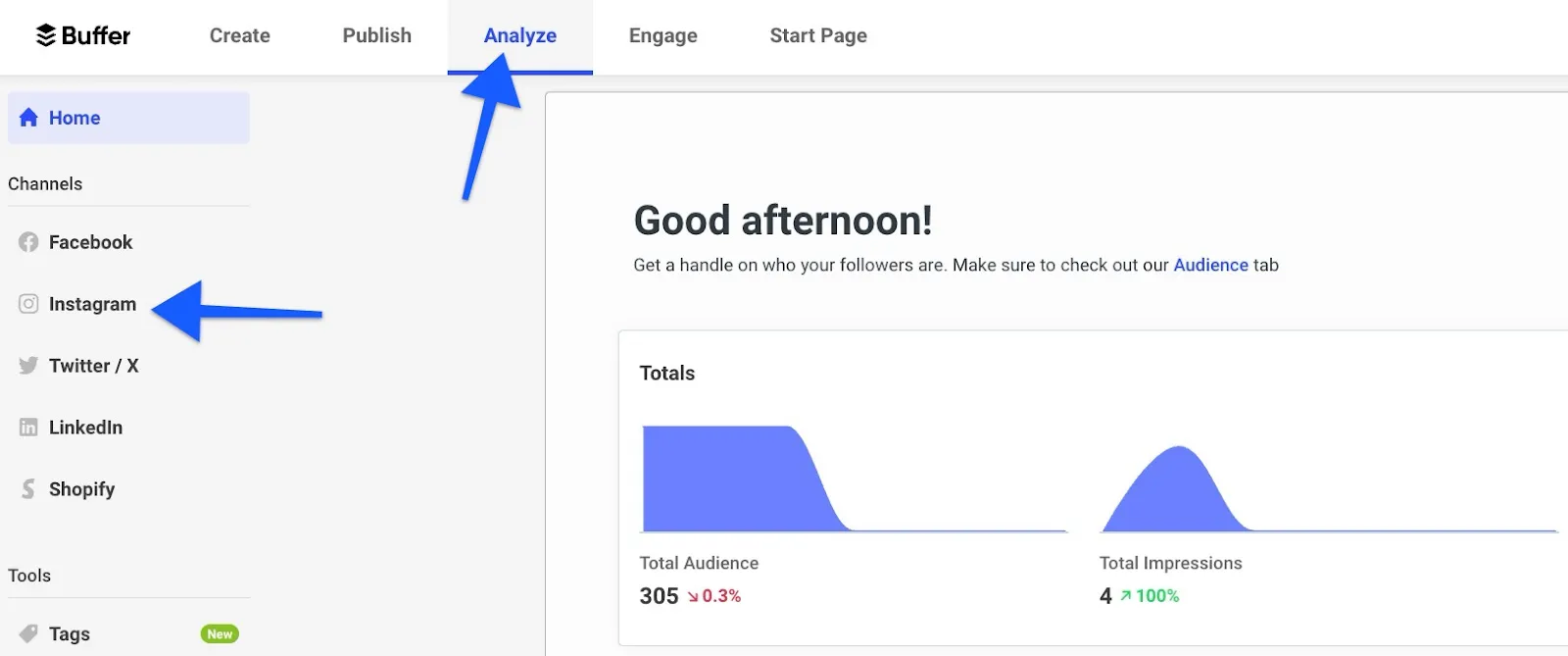Click the Instagram camera icon

click(28, 304)
